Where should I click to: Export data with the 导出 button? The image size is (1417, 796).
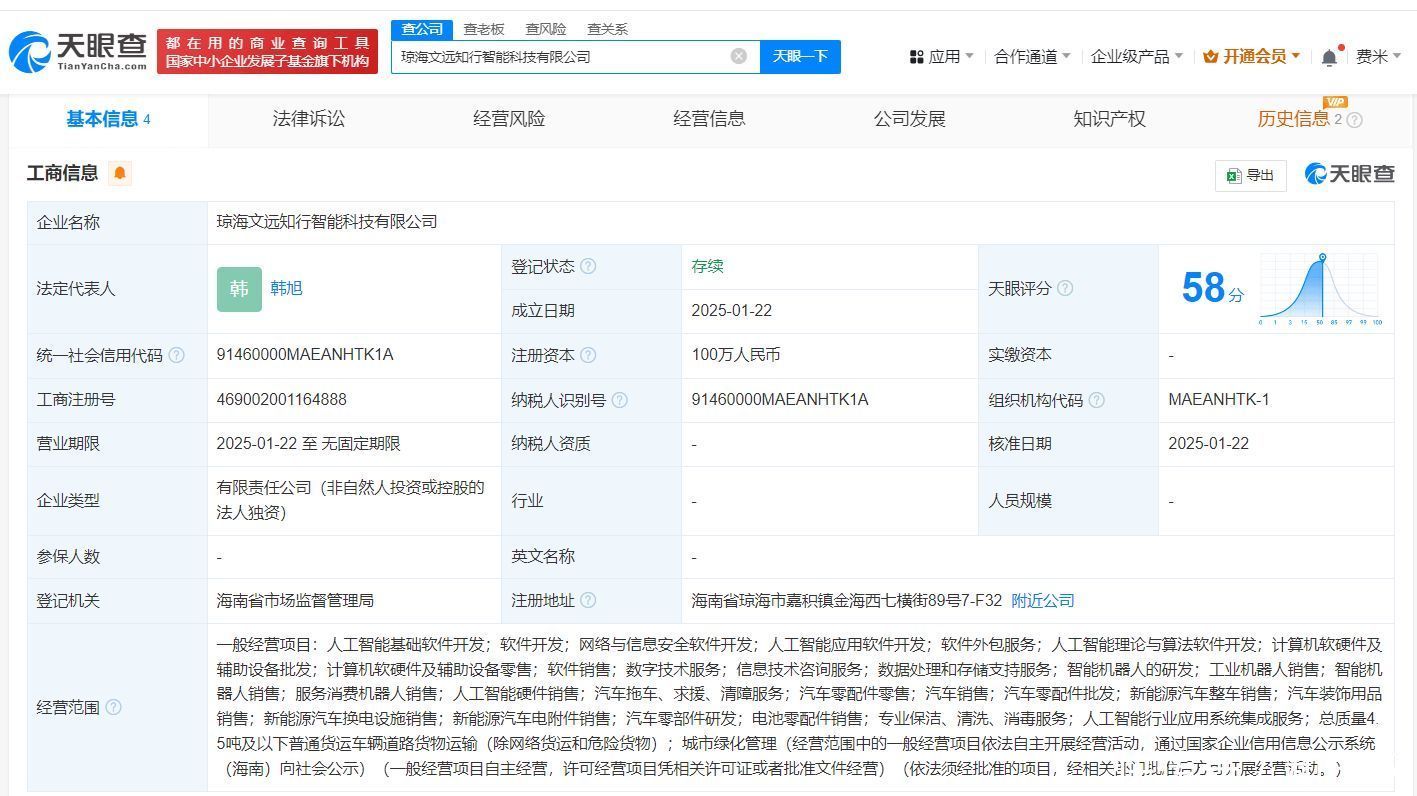tap(1250, 175)
